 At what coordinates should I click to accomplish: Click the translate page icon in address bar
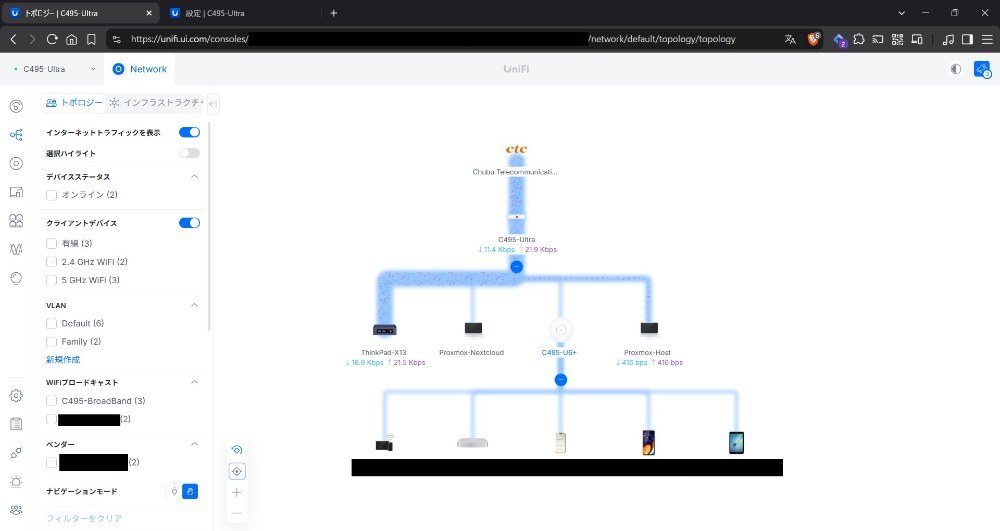coord(790,39)
